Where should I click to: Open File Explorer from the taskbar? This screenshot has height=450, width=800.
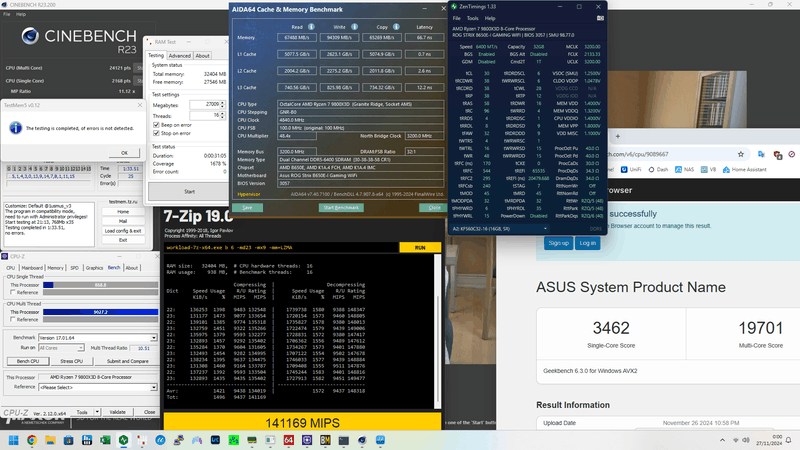click(50, 440)
